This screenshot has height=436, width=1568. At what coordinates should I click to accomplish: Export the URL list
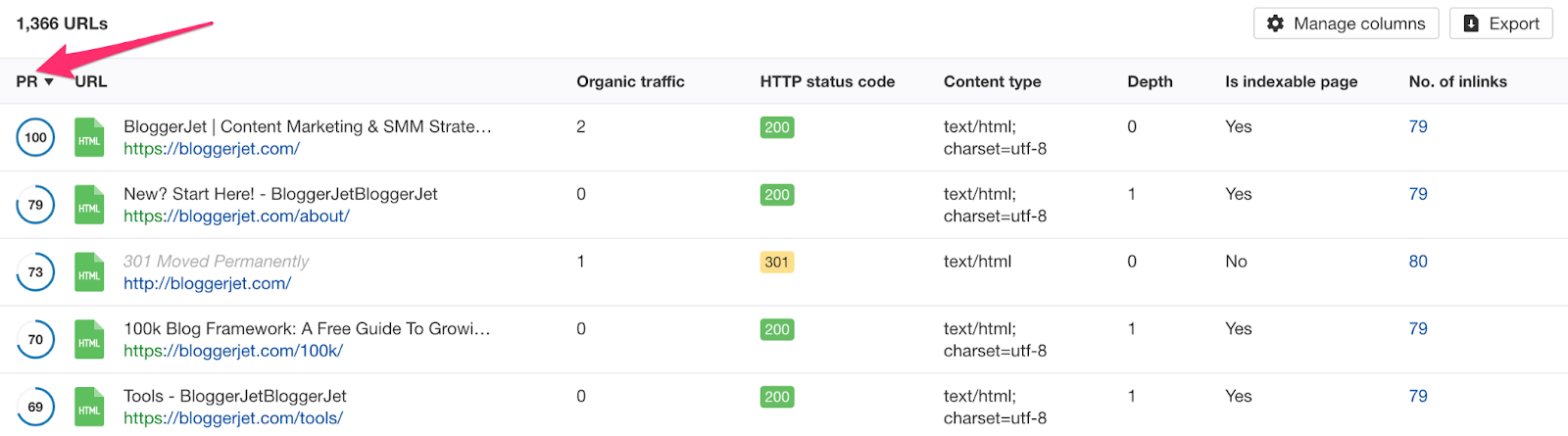pos(1500,24)
